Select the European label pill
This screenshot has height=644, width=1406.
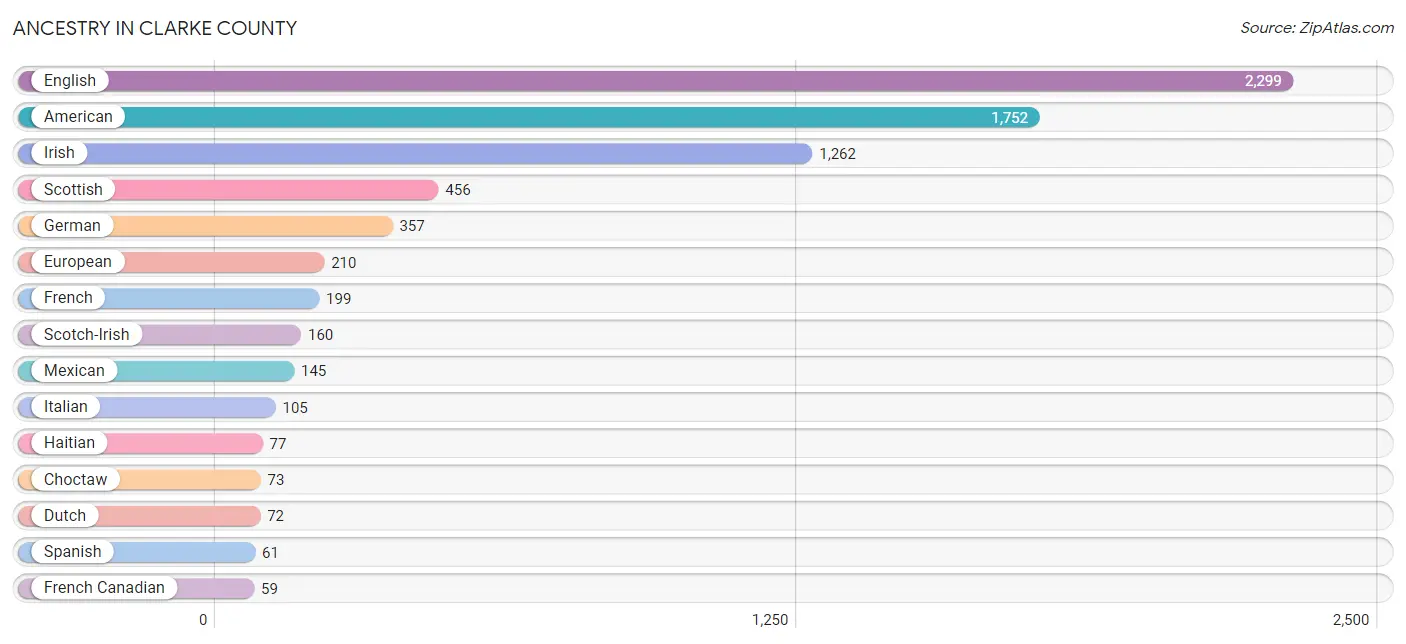click(x=78, y=262)
